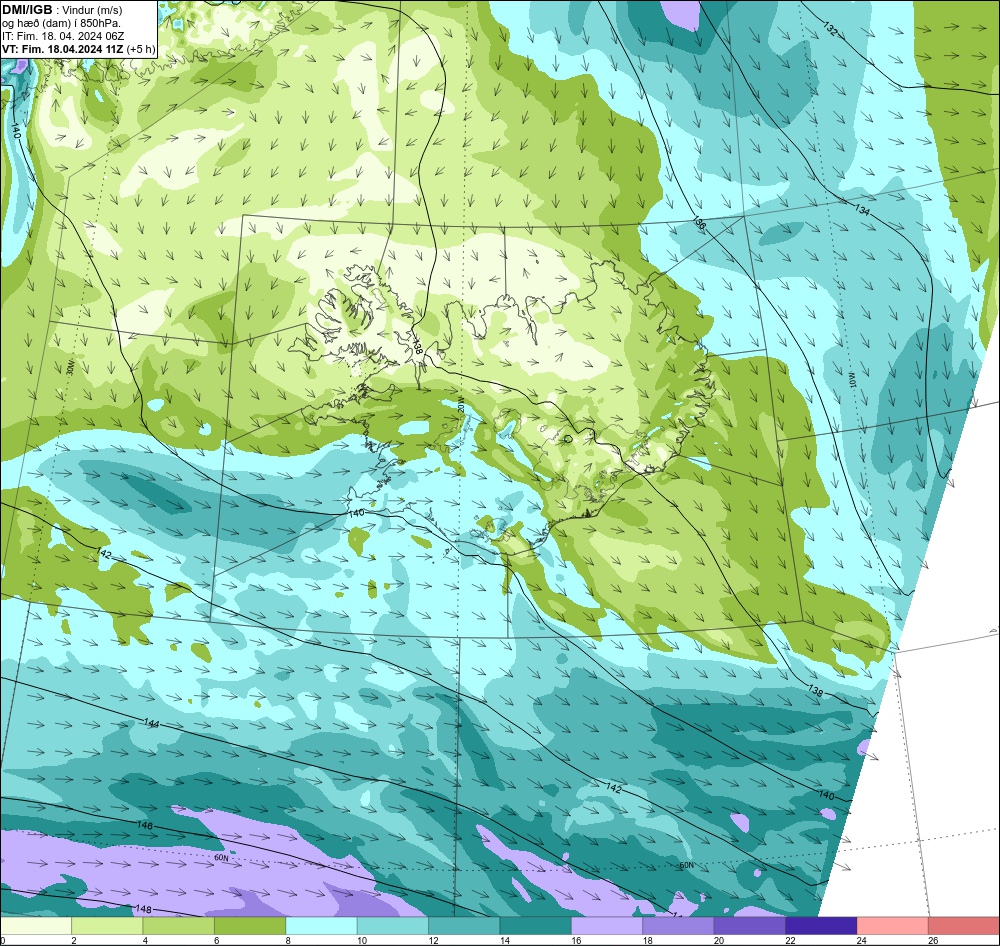Click the pale yellow 0–2 m/s legend swatch

[x=36, y=926]
